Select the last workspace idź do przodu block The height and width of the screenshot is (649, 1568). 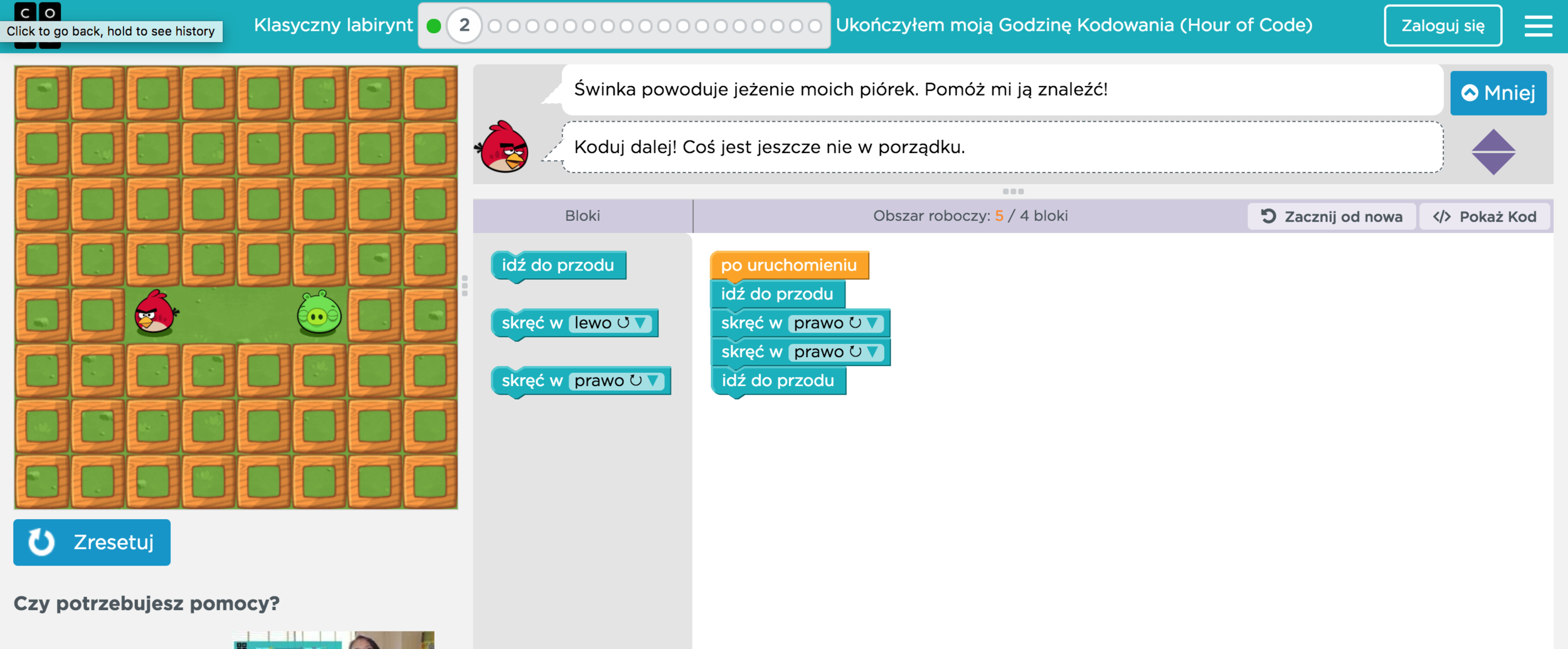(x=778, y=381)
